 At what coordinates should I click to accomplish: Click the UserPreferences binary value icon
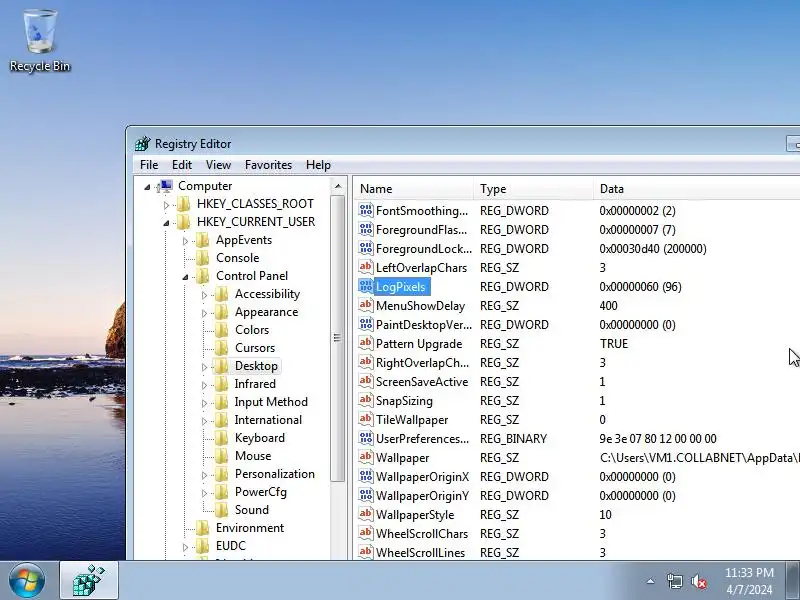[x=366, y=439]
